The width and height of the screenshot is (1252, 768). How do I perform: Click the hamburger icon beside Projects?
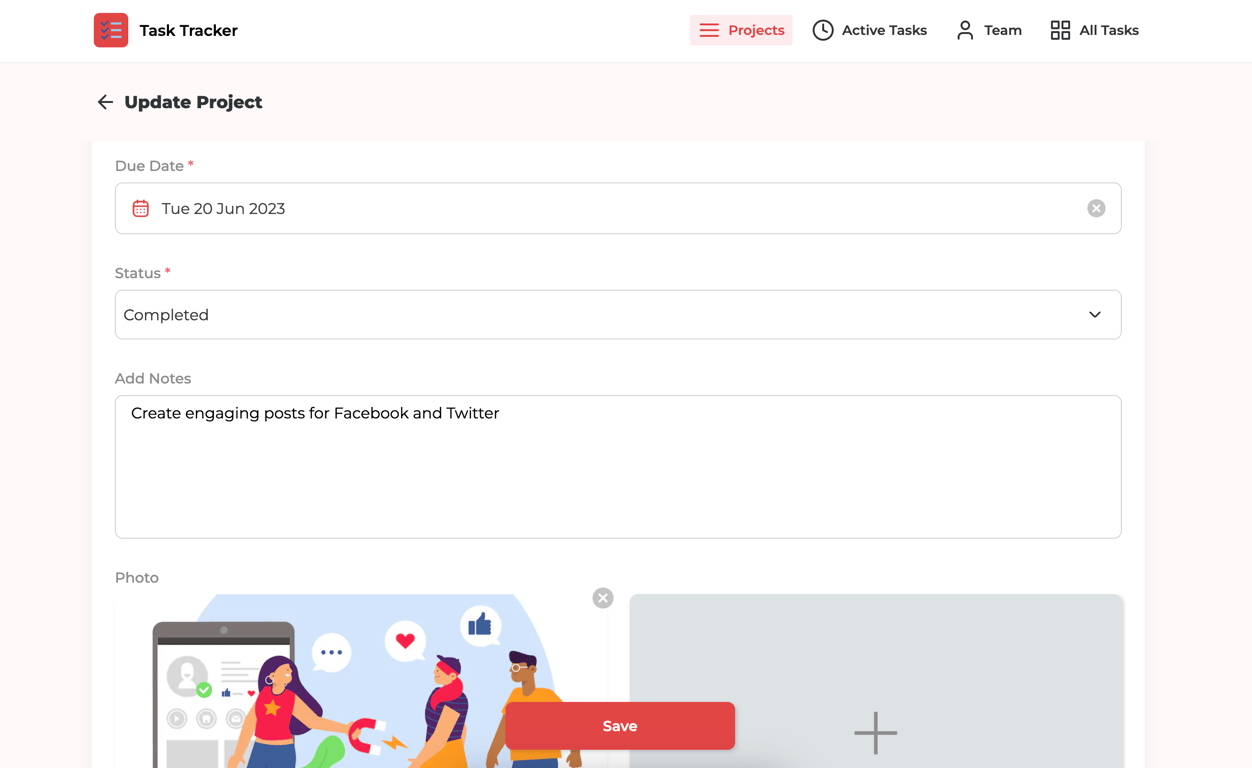[709, 30]
